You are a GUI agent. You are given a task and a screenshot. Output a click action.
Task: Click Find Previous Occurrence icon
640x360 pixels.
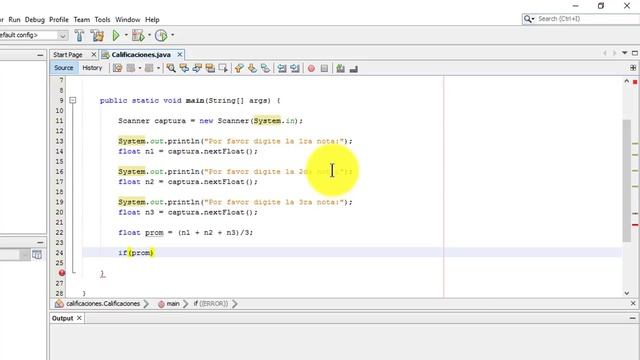click(x=184, y=68)
